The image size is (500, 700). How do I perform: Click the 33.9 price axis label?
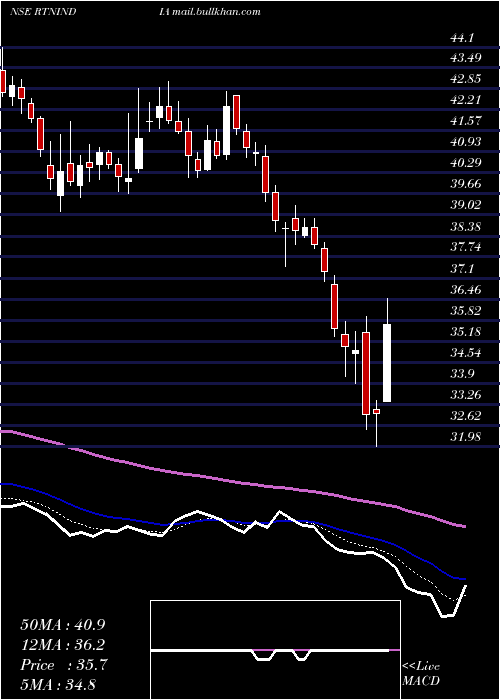pyautogui.click(x=462, y=375)
